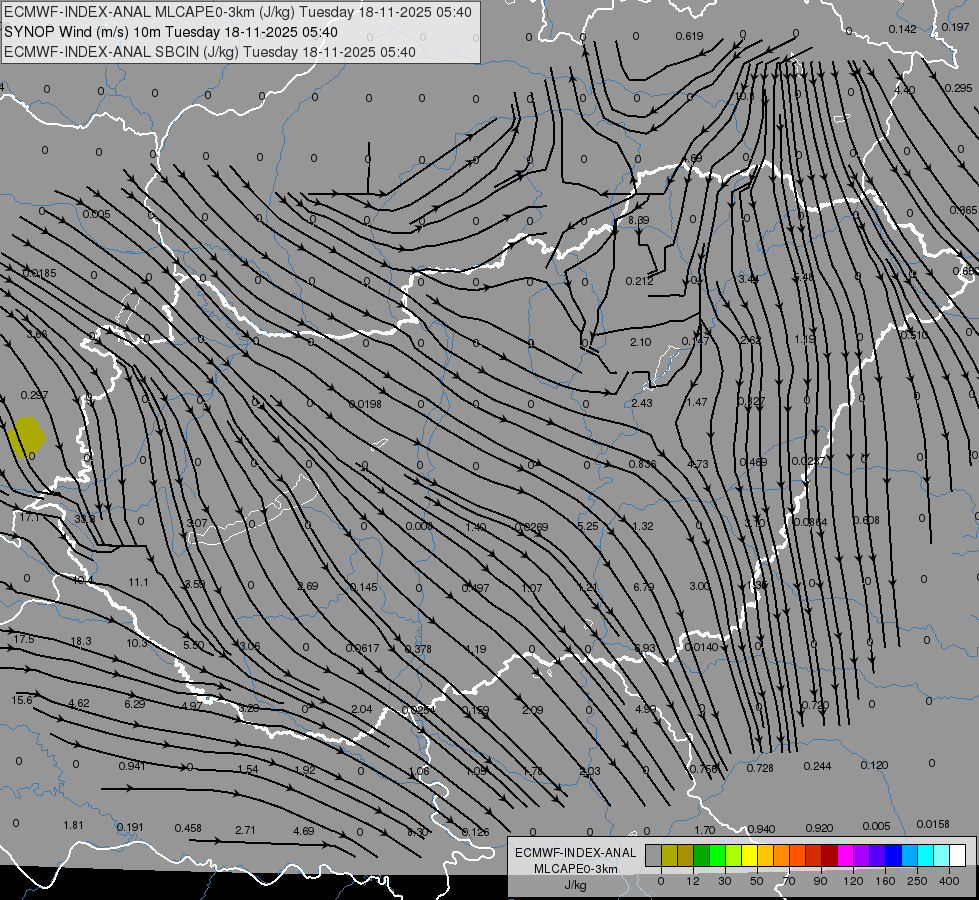Viewport: 979px width, 900px height.
Task: Click the legend scale value 12
Action: click(x=692, y=881)
